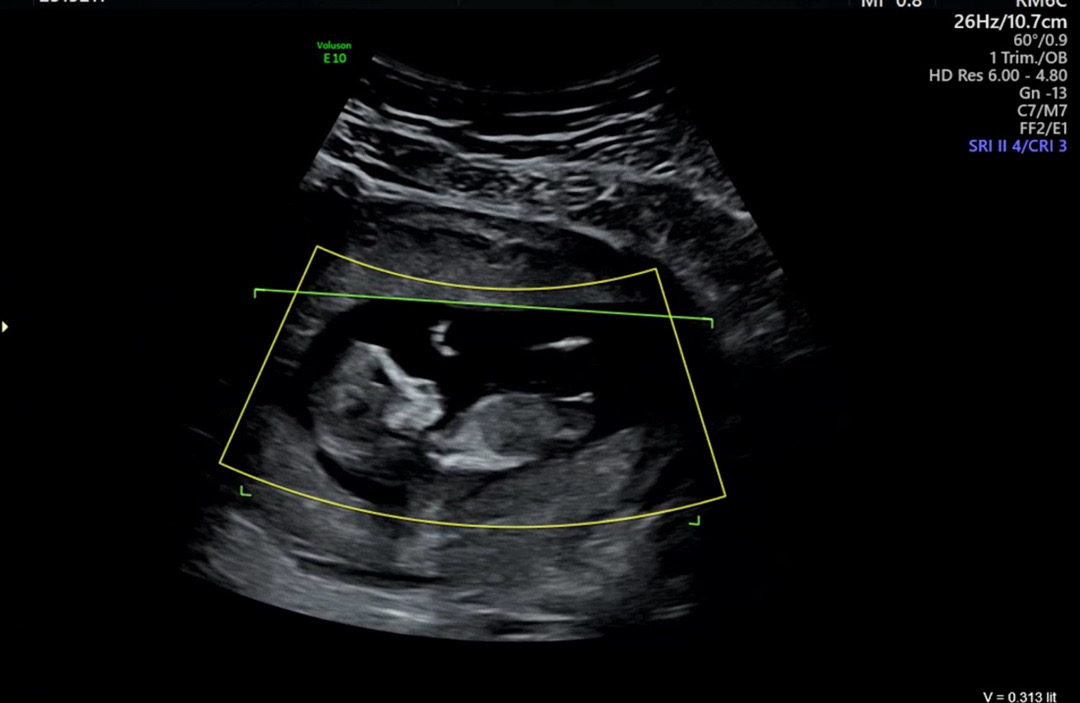Screen dimensions: 1080x703
Task: Click the focus depth marker triangle on left edge
Action: [5, 326]
